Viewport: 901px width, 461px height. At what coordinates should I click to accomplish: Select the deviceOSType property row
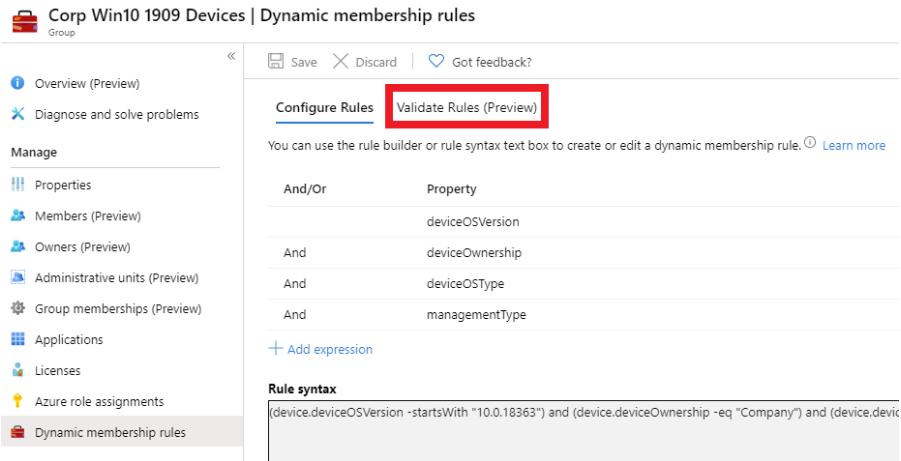pyautogui.click(x=584, y=284)
